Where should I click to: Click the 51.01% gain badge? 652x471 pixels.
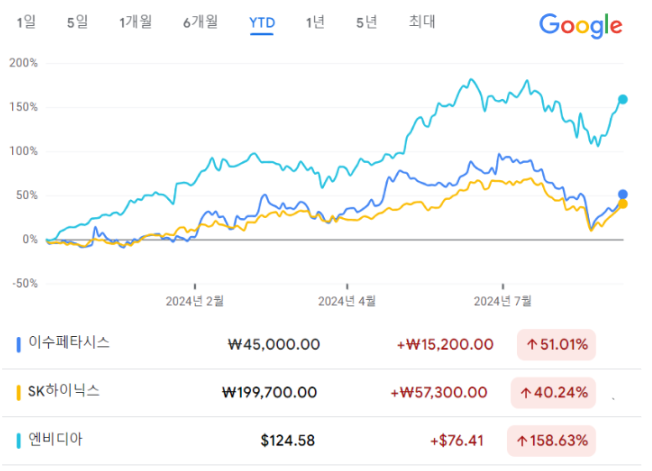click(556, 345)
